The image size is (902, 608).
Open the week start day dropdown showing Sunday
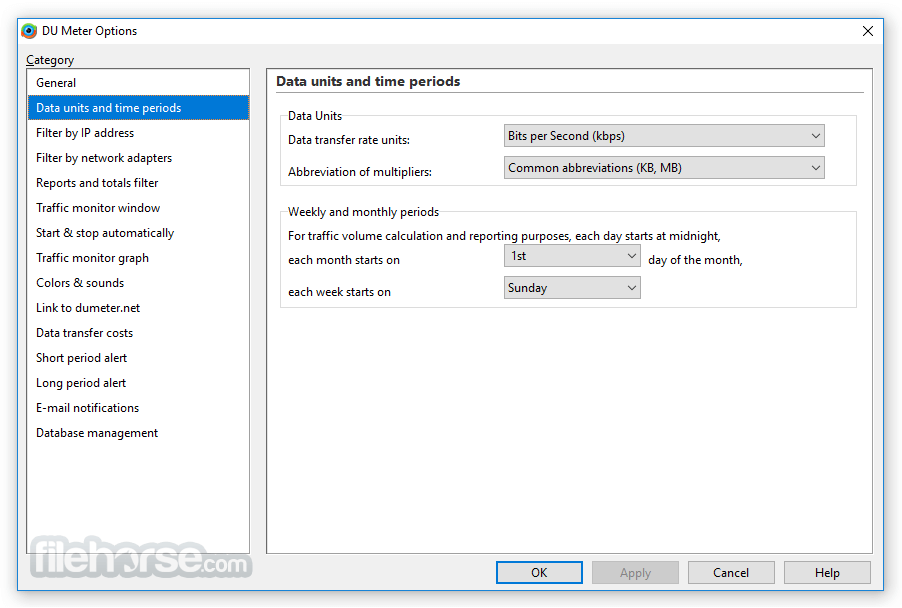572,288
